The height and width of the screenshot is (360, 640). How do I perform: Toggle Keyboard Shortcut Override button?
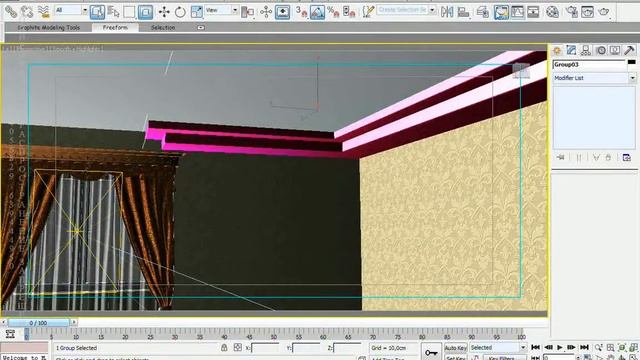click(x=282, y=12)
